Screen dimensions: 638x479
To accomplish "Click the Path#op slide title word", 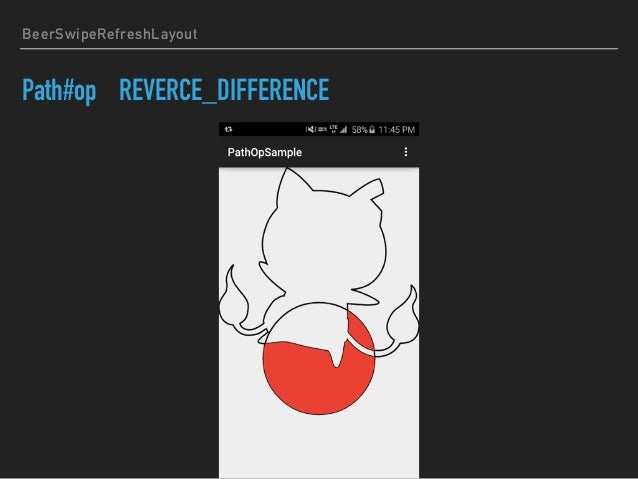I will point(59,90).
